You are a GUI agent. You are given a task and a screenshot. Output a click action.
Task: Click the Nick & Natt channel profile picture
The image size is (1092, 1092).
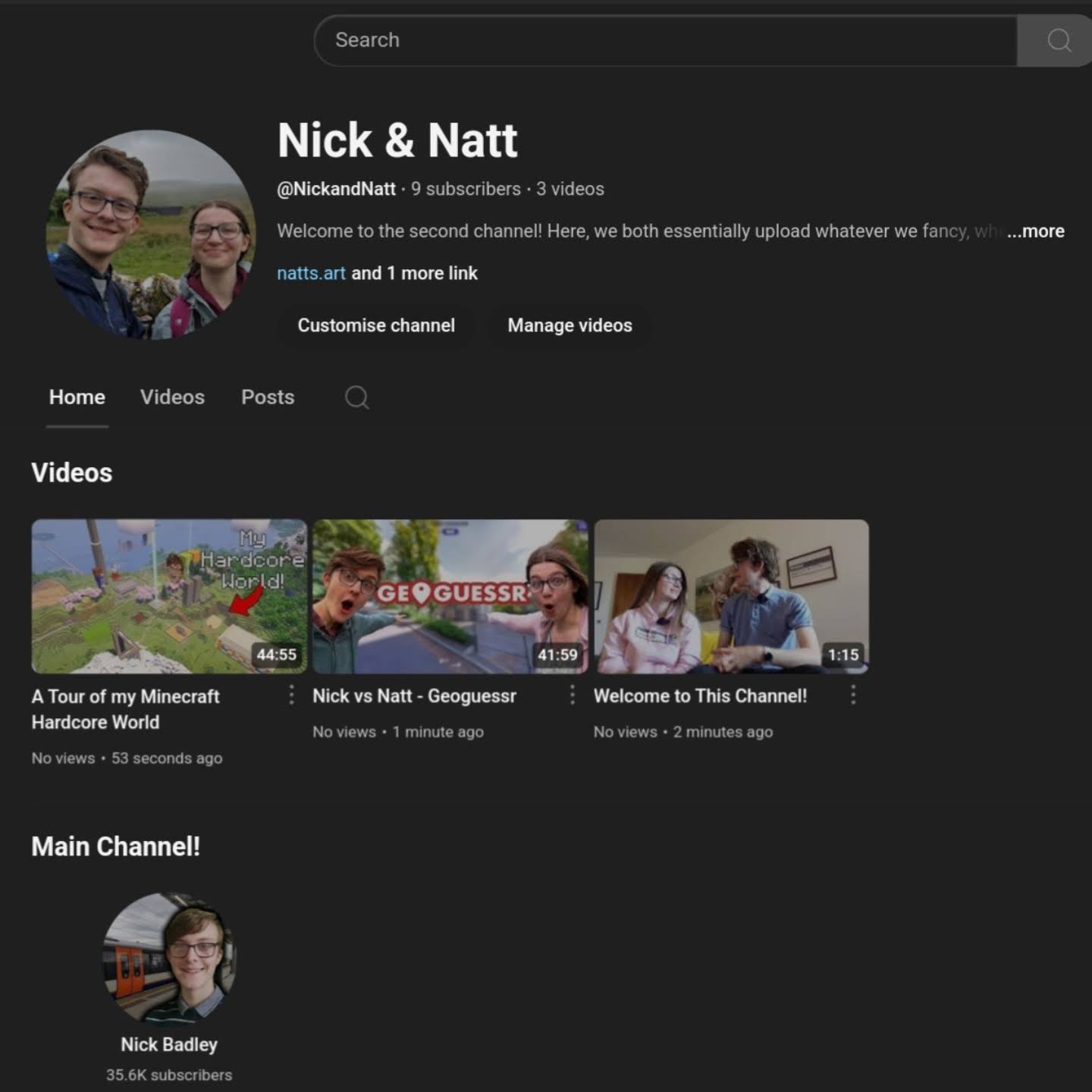(x=152, y=234)
